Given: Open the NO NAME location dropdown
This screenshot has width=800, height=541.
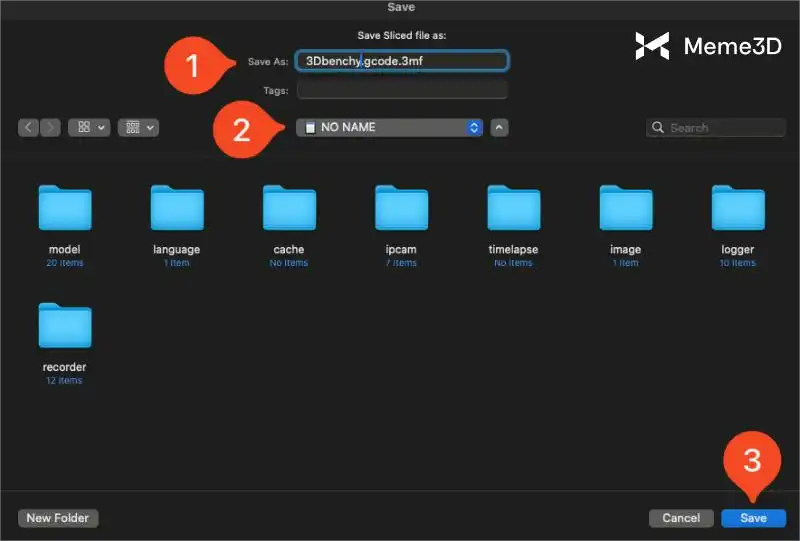Looking at the screenshot, I should (390, 128).
